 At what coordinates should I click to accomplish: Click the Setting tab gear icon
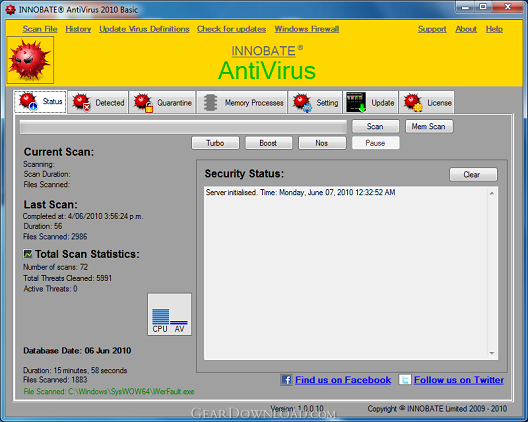click(307, 108)
